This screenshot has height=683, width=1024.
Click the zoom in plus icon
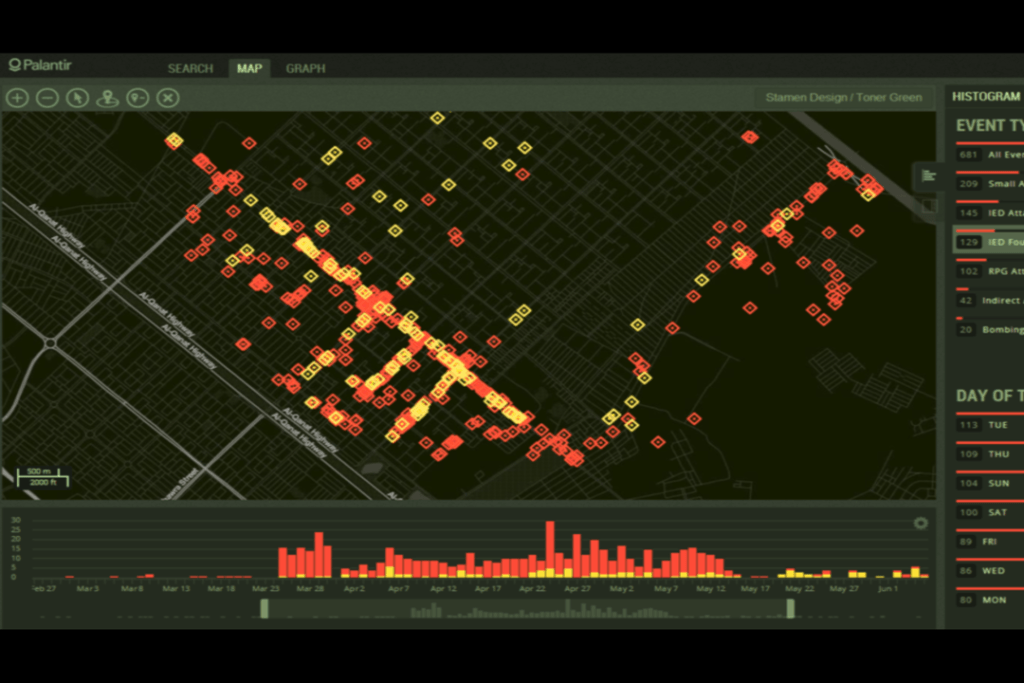tap(17, 97)
